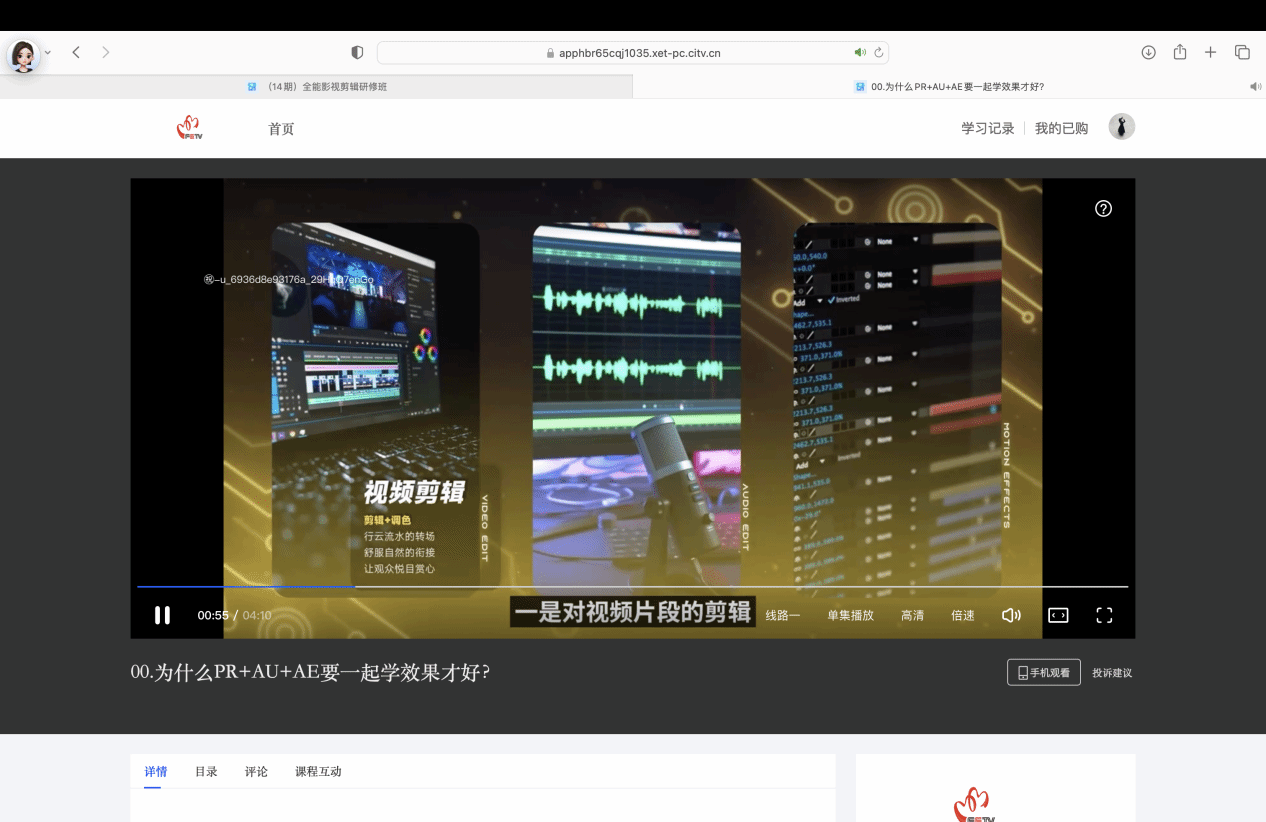This screenshot has width=1266, height=822.
Task: Open the 课程互动 tab
Action: tap(318, 771)
